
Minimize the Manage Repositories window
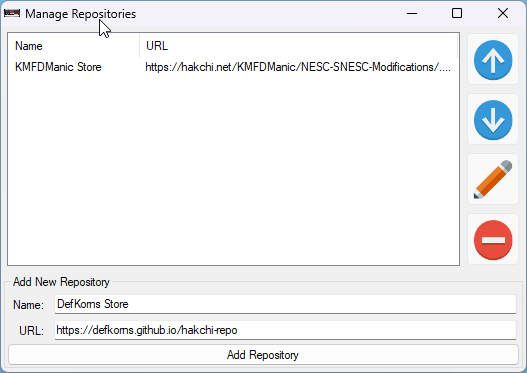pyautogui.click(x=412, y=13)
